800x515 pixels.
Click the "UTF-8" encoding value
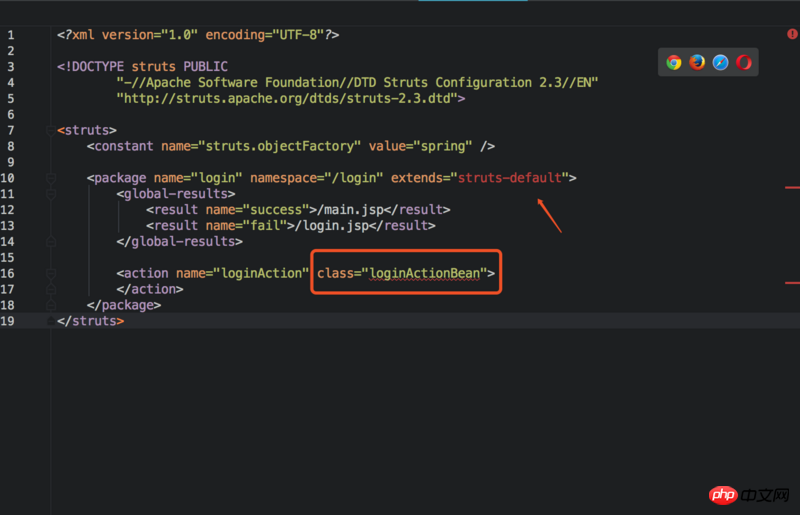tap(298, 35)
